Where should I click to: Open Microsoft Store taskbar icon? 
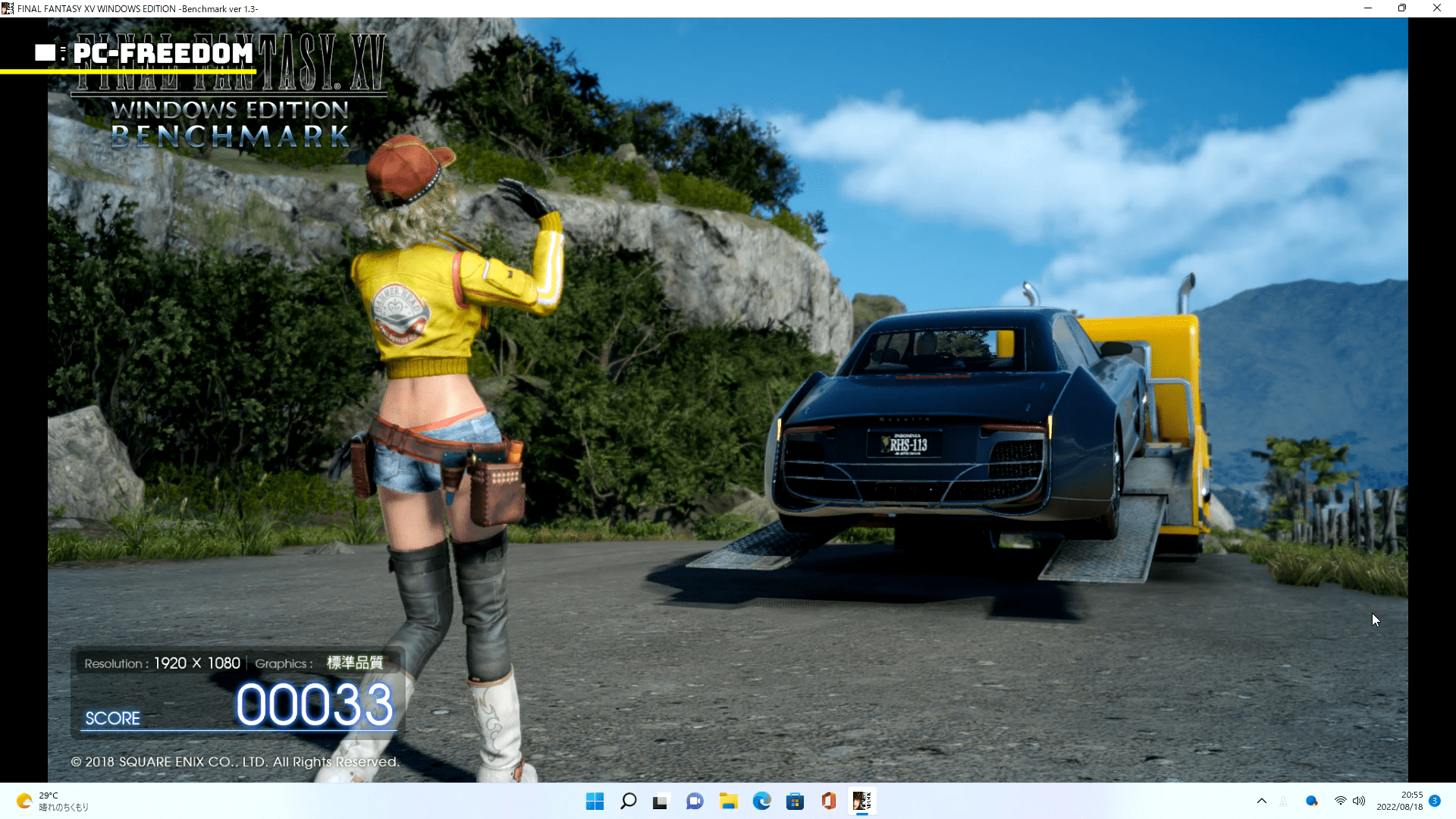pos(795,801)
